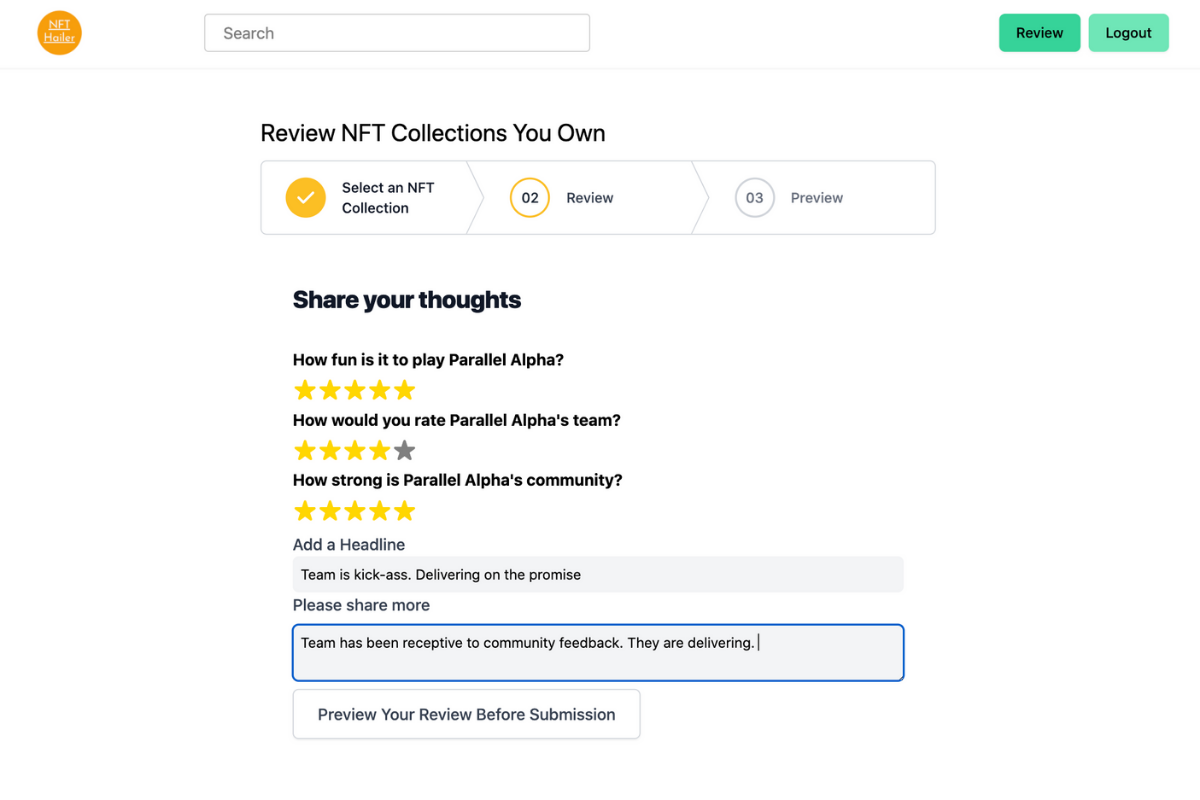Click the green Review button
Viewport: 1200px width, 800px height.
(x=1039, y=33)
